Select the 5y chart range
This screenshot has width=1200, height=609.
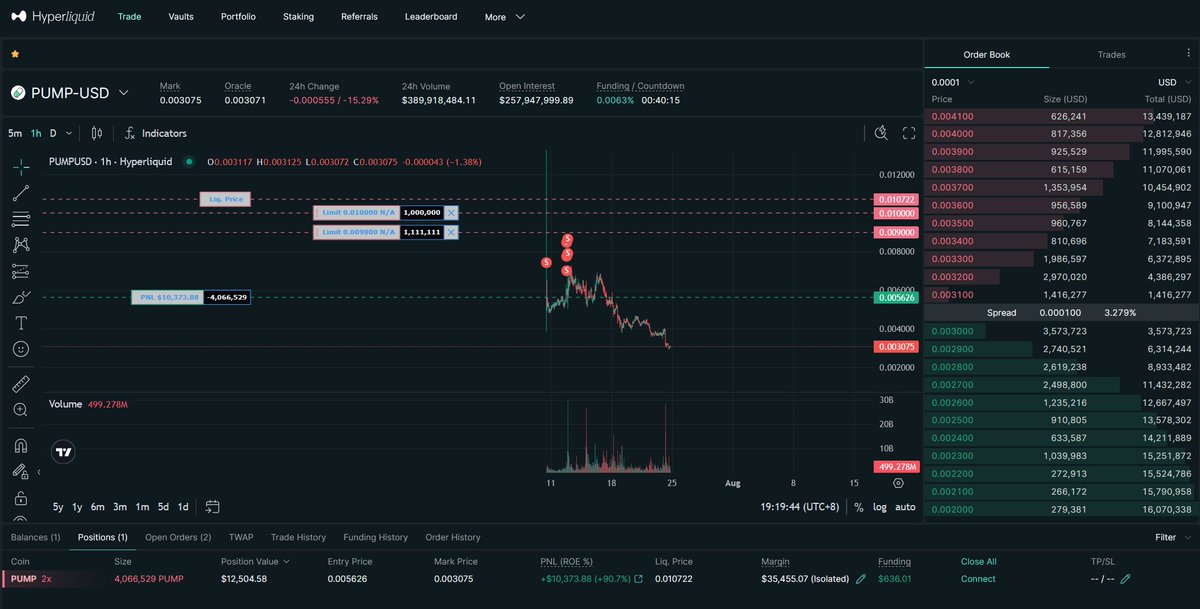click(x=58, y=507)
